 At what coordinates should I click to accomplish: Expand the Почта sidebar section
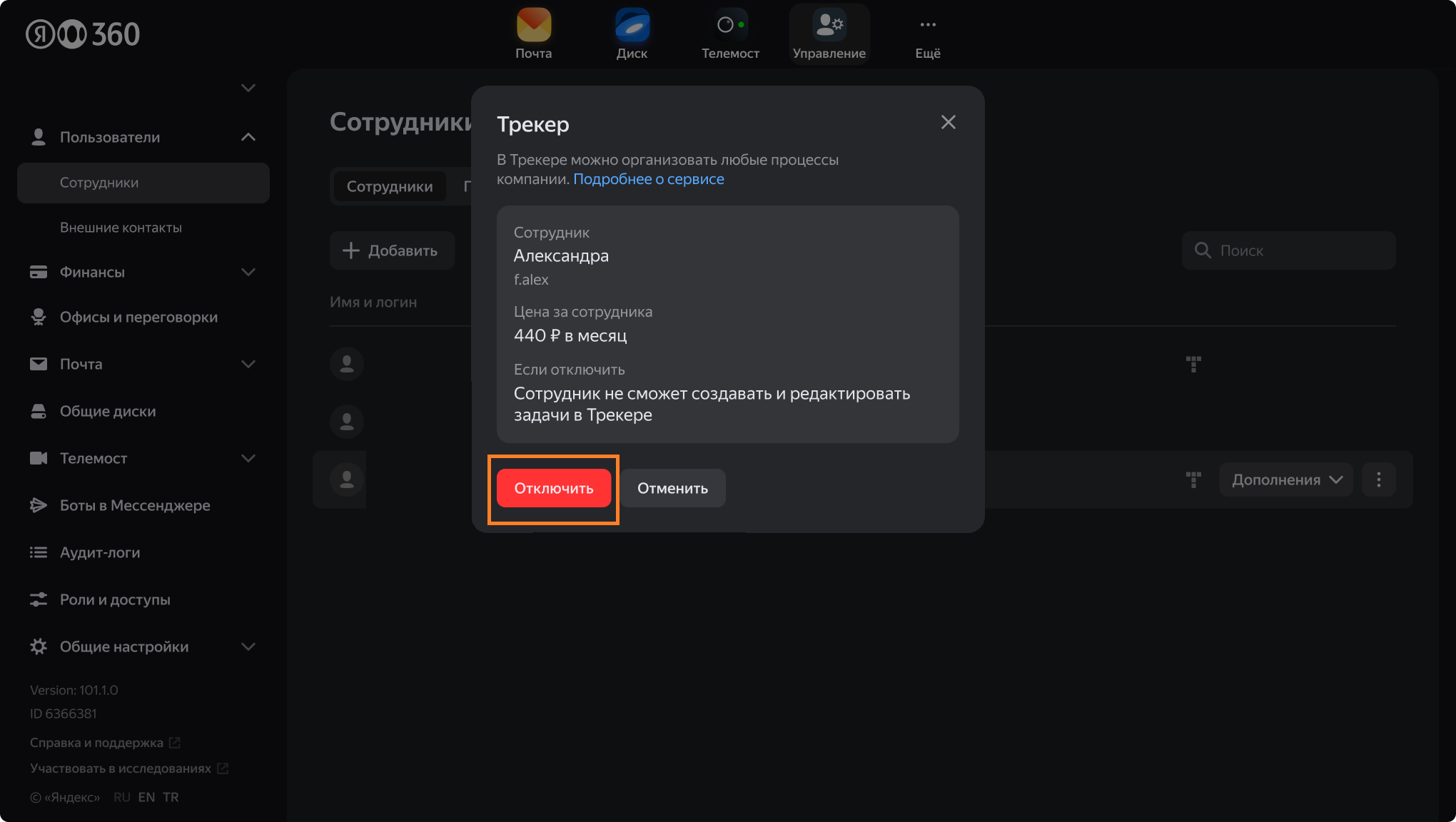click(248, 364)
